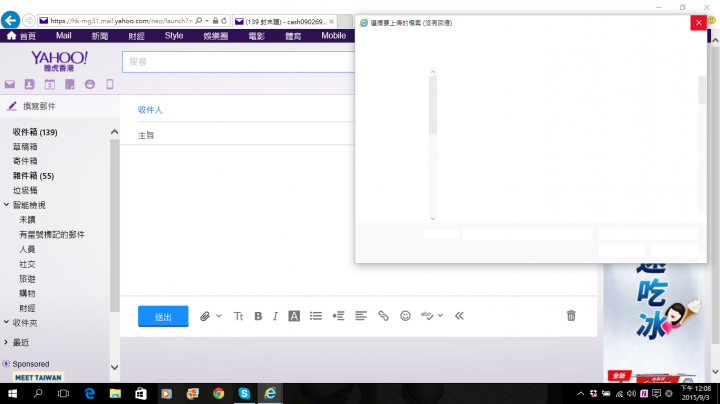Delete draft with the trash icon
Image resolution: width=720 pixels, height=404 pixels.
tap(571, 316)
